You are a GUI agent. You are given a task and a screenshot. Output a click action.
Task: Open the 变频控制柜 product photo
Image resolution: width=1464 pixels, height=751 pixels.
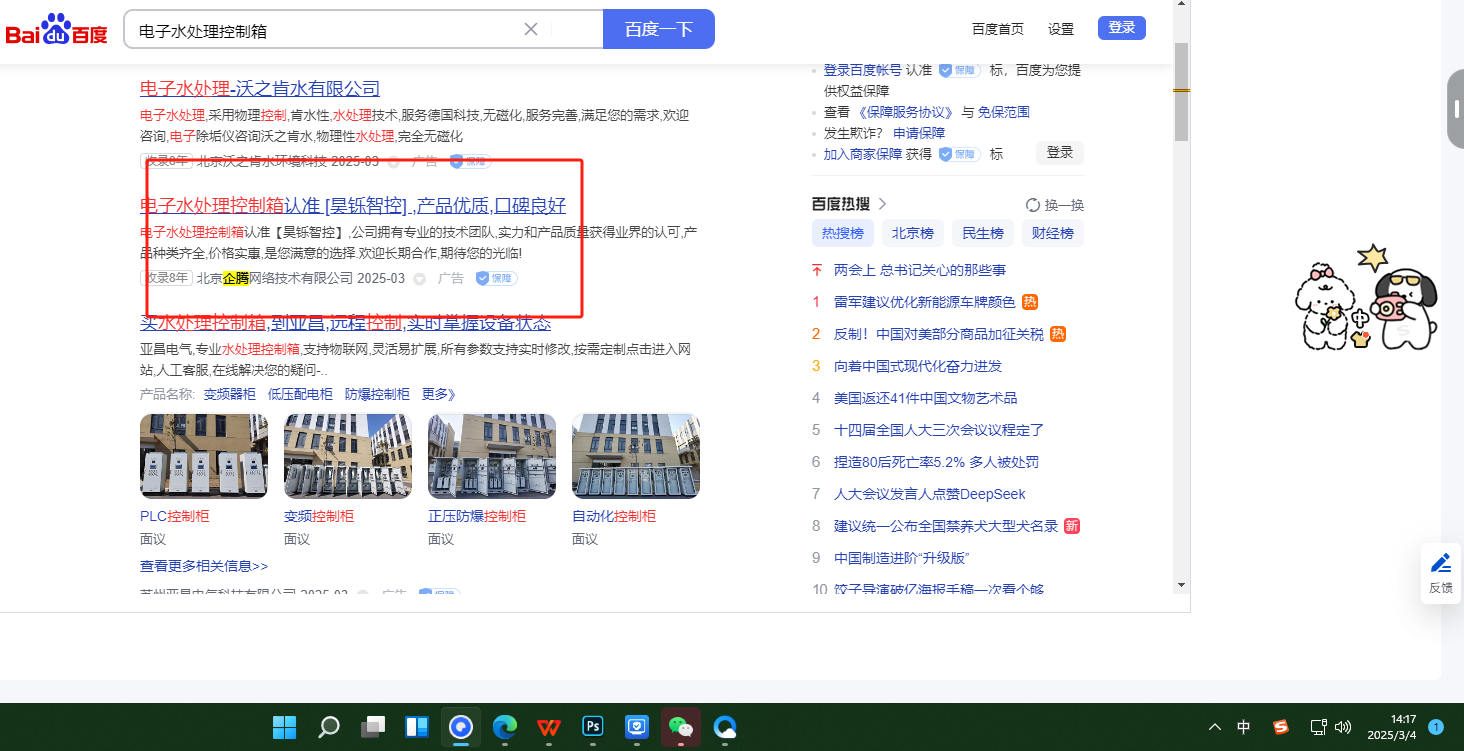[348, 456]
